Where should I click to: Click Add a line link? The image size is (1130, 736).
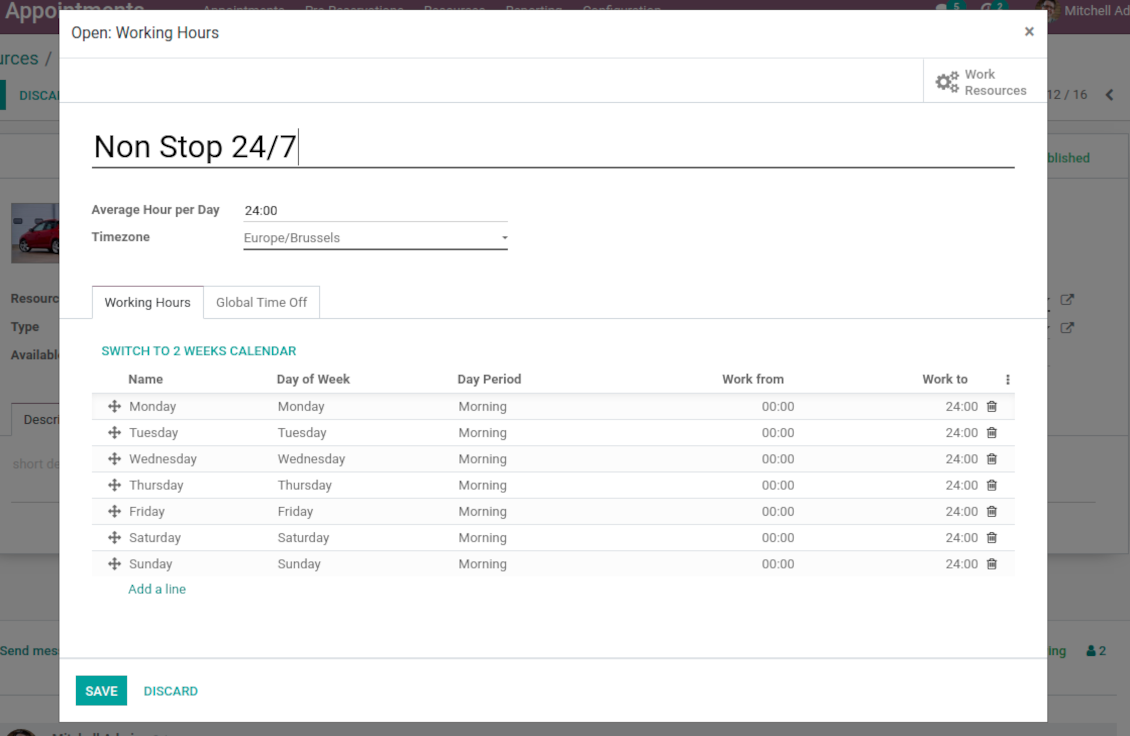tap(157, 589)
